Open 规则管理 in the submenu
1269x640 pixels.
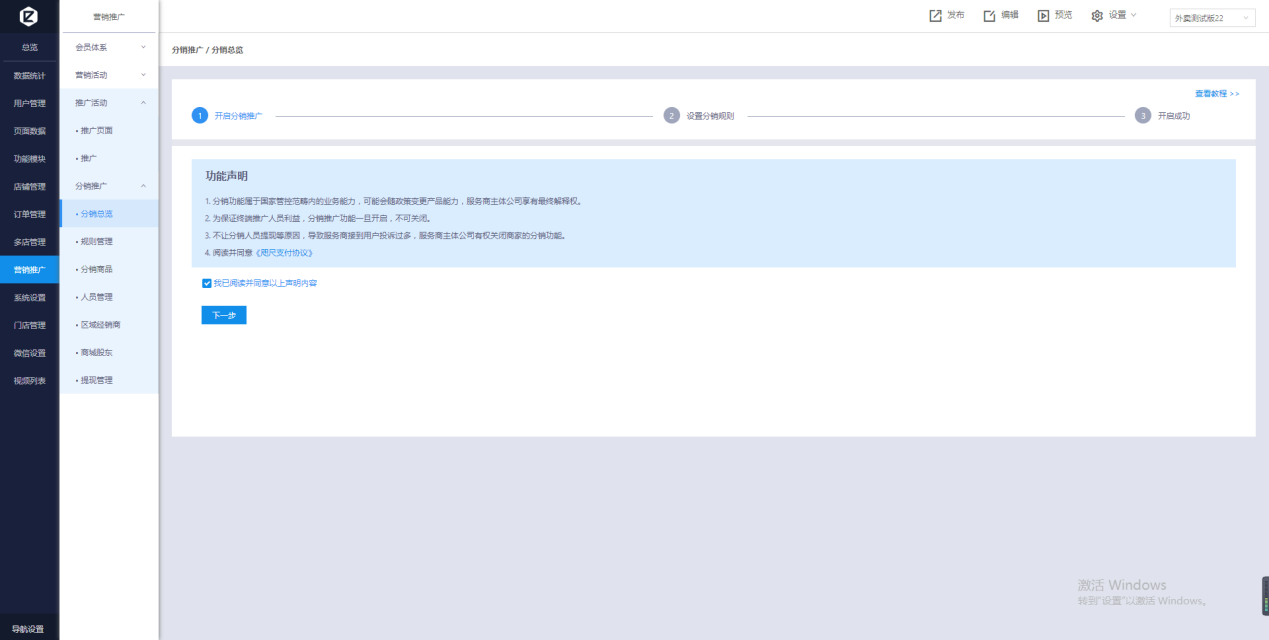point(97,241)
